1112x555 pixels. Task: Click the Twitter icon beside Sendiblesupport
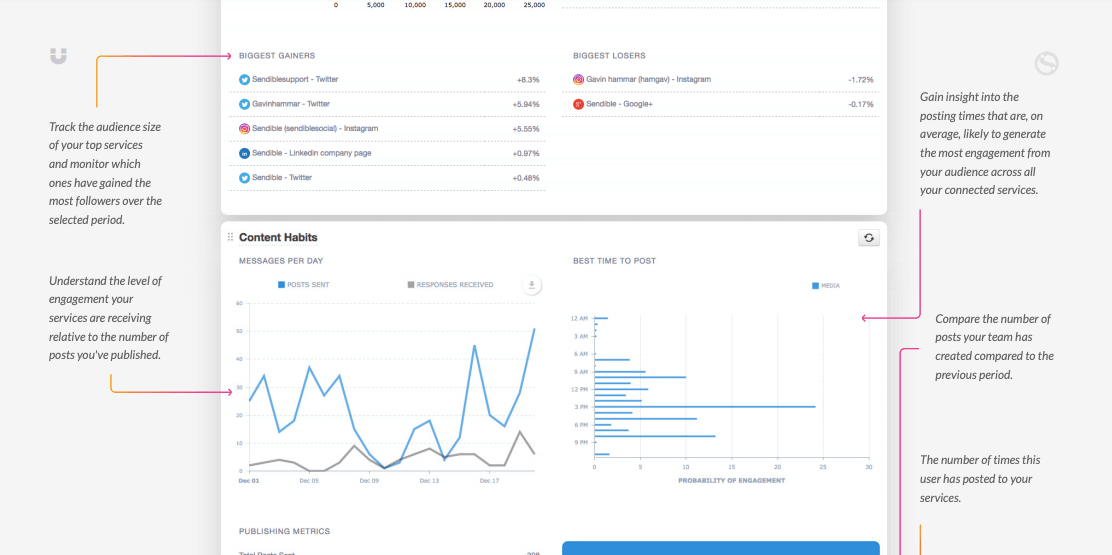245,79
